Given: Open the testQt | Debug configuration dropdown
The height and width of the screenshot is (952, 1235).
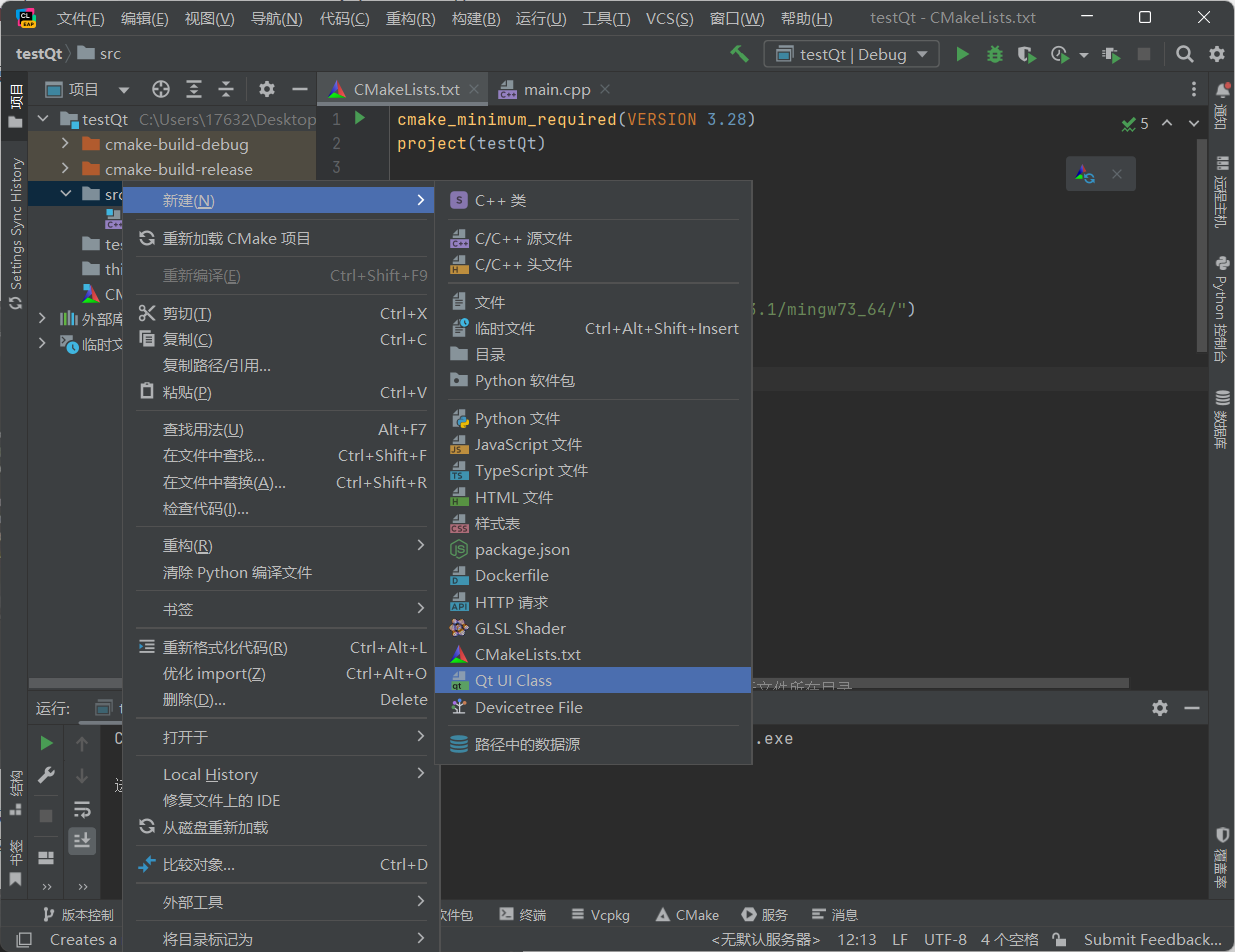Looking at the screenshot, I should [x=852, y=54].
